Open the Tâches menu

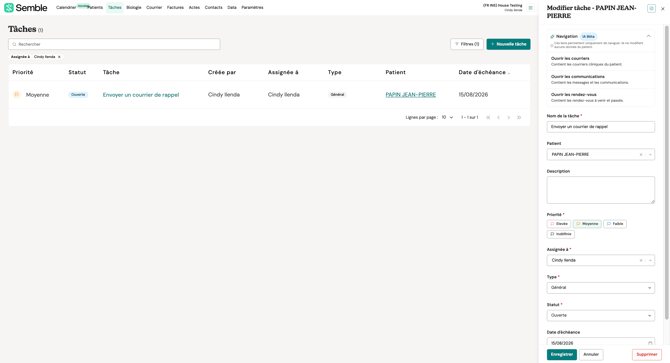pyautogui.click(x=115, y=8)
